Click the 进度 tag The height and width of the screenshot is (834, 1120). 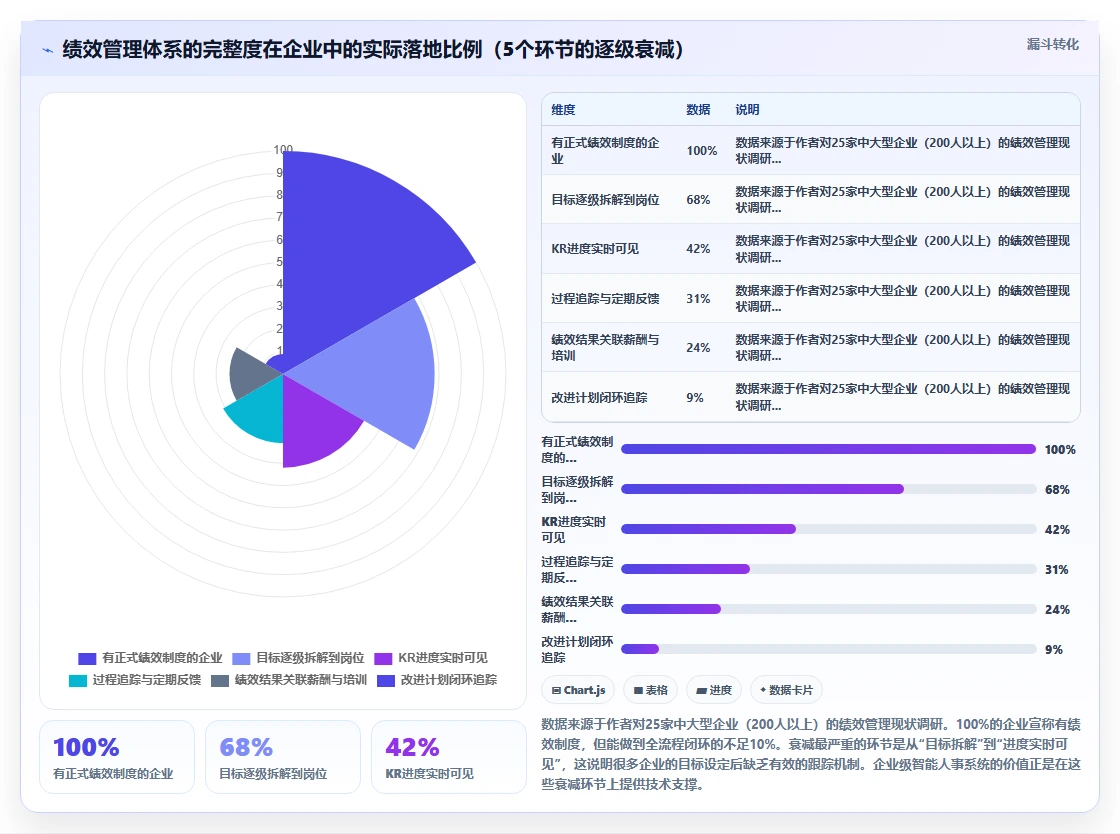point(714,690)
